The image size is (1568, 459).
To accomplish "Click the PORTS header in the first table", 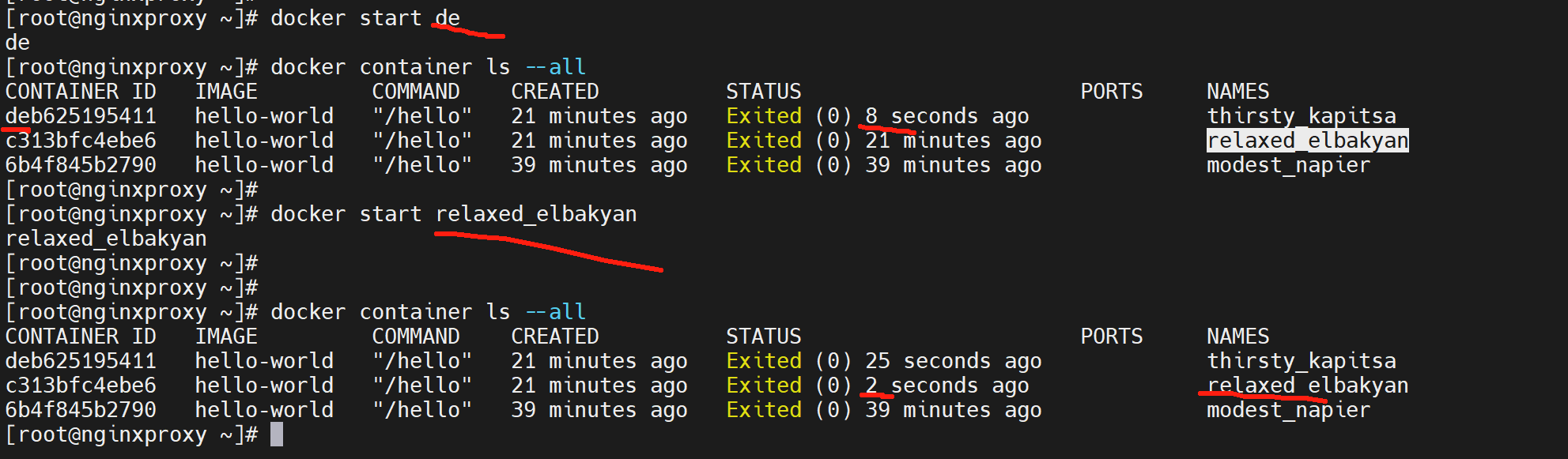I will pos(1111,92).
